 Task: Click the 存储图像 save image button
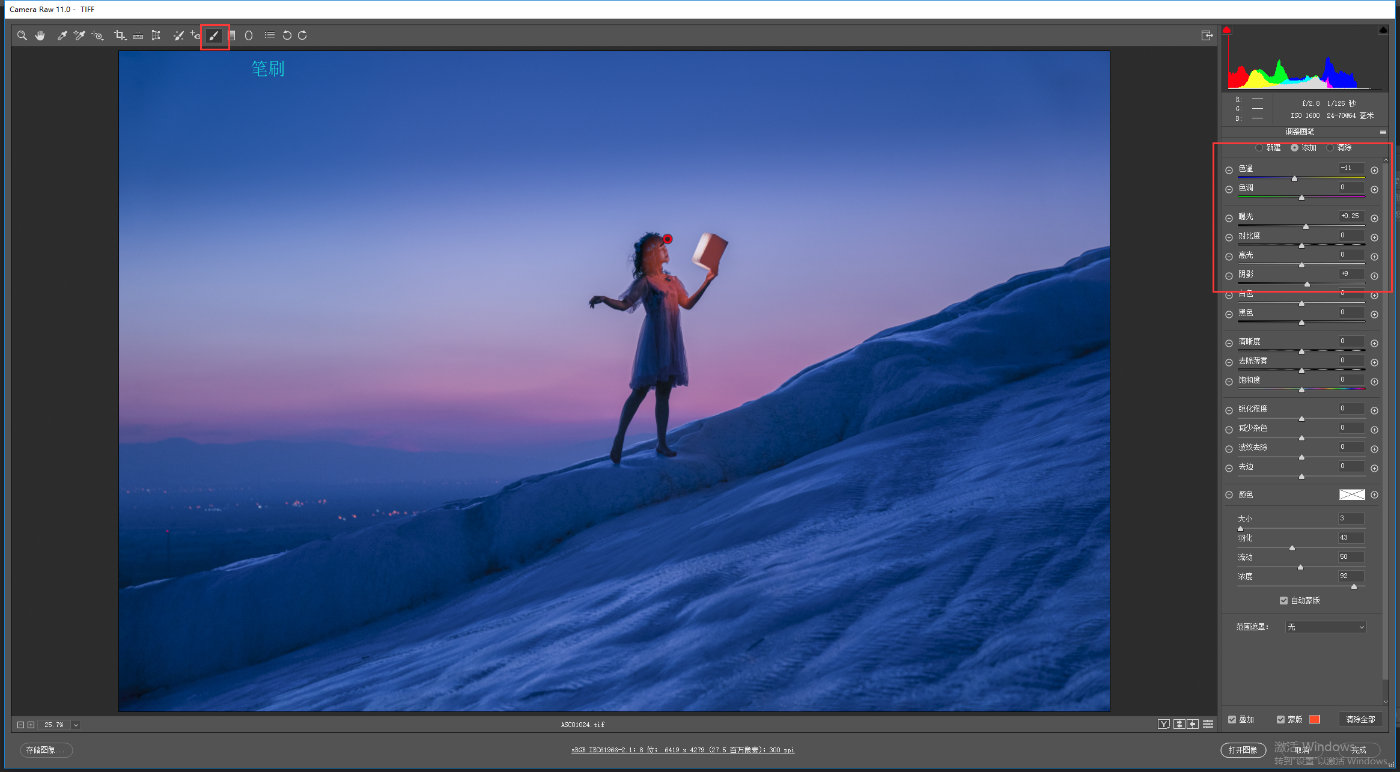point(46,750)
